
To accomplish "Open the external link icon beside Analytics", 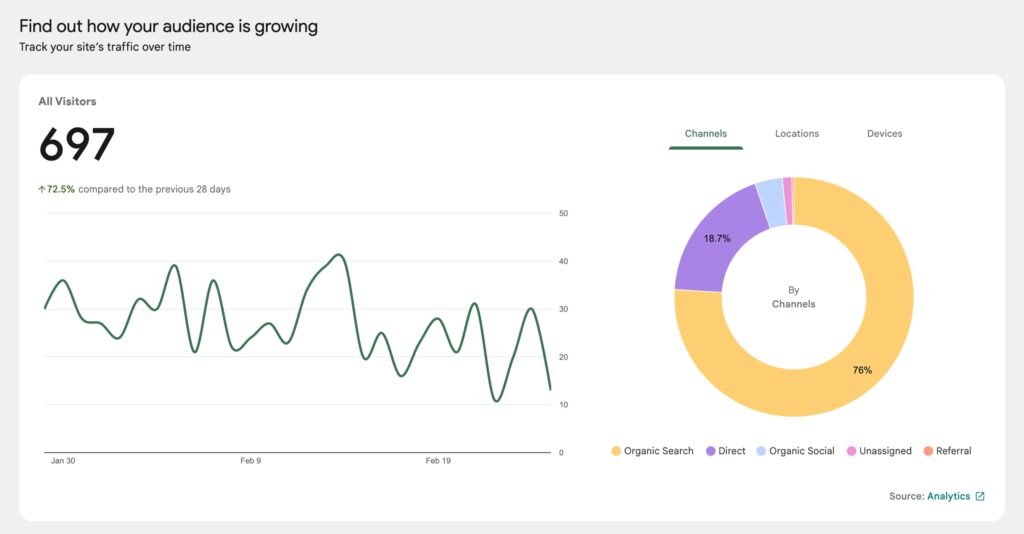I will (980, 496).
